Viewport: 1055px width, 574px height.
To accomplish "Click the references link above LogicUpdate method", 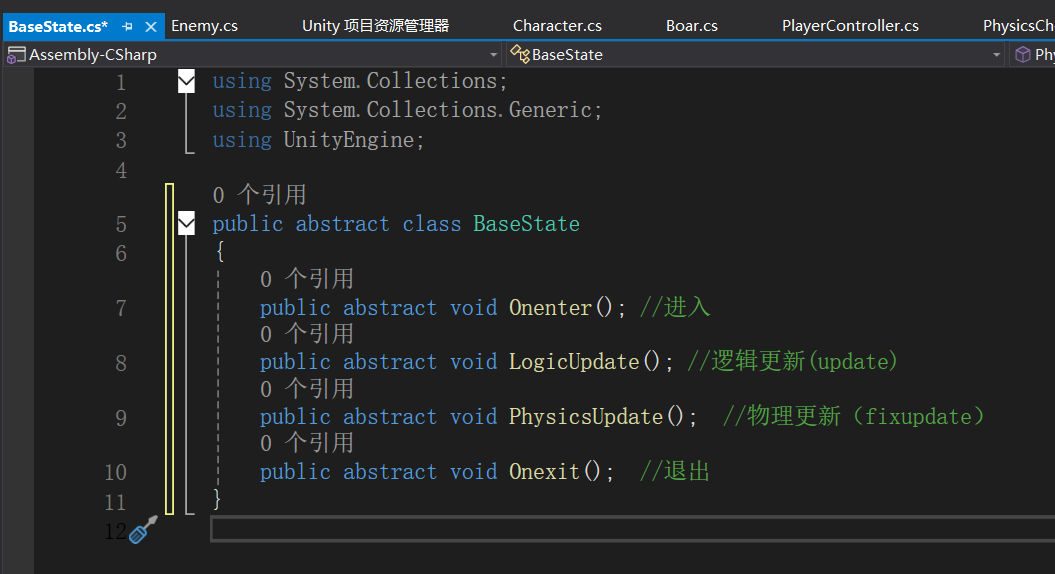I will pos(306,334).
